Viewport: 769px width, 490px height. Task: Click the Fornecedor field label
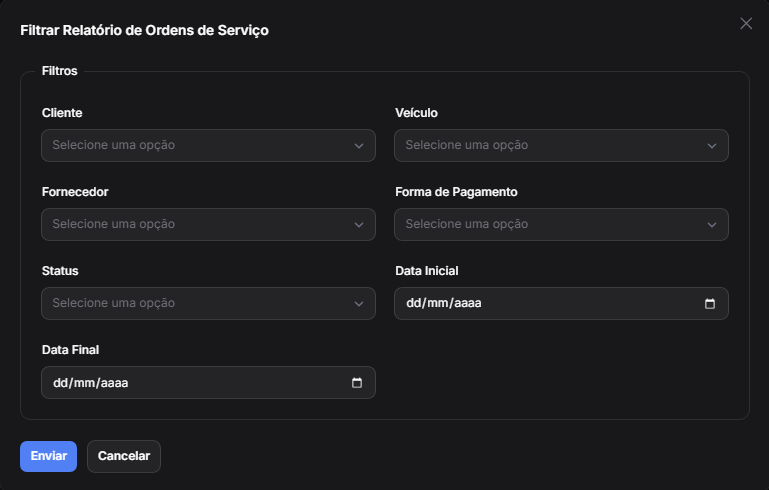point(75,192)
